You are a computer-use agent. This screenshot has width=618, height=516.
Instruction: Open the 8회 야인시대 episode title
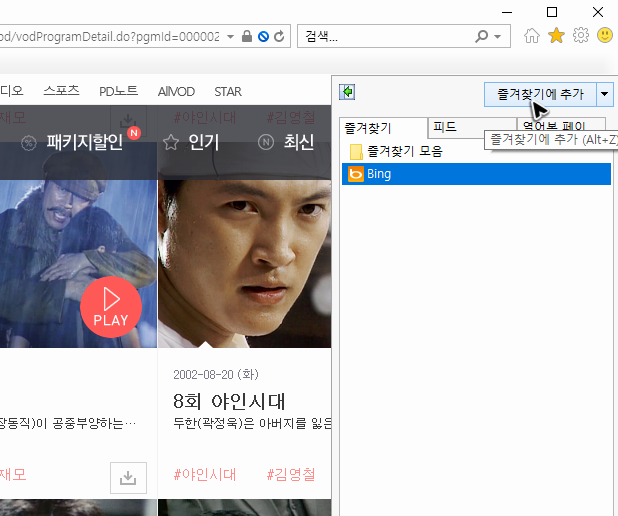[229, 402]
